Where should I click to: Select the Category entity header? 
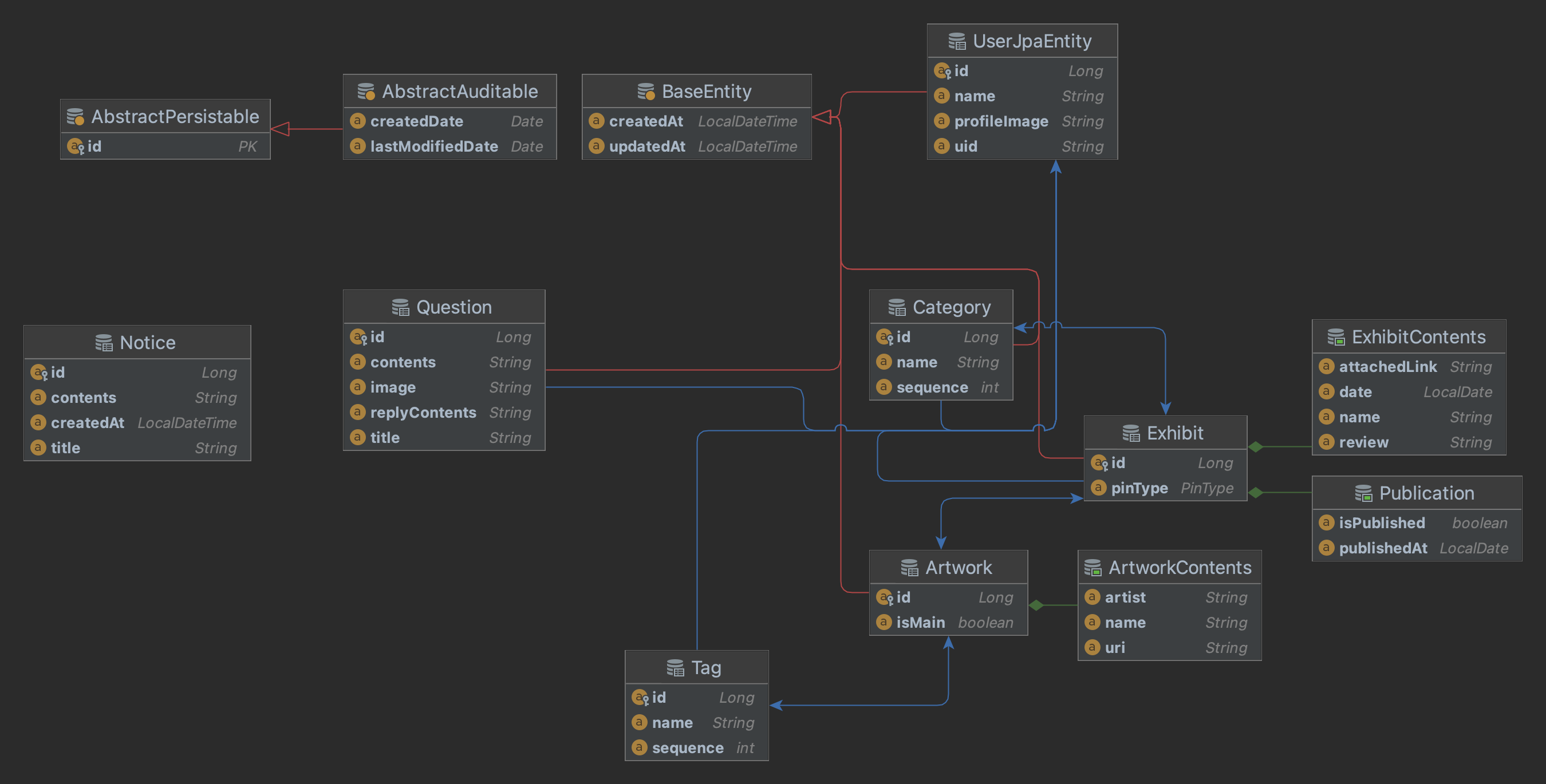pos(951,307)
